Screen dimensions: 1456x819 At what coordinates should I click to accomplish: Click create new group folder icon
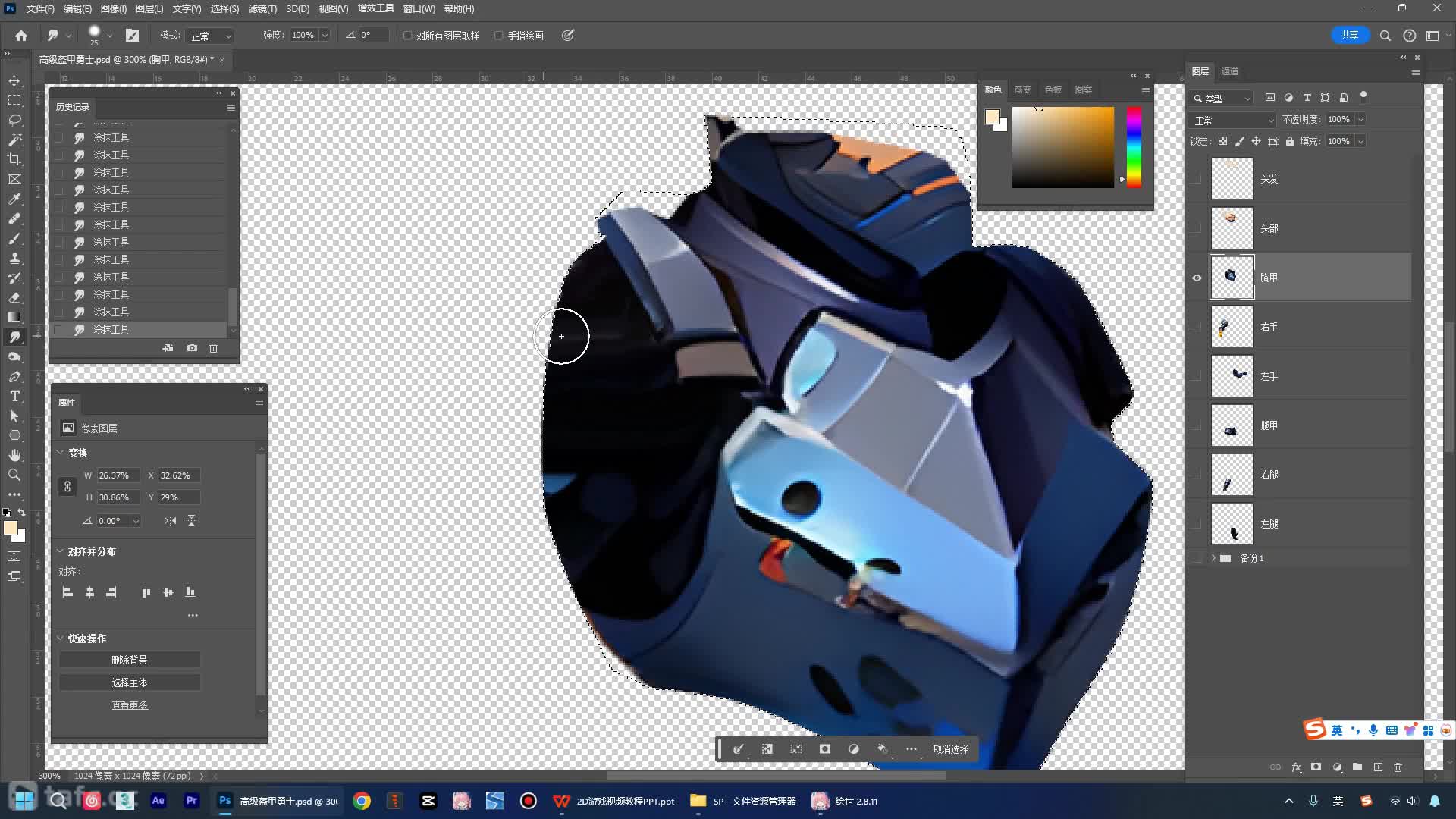click(x=1357, y=767)
